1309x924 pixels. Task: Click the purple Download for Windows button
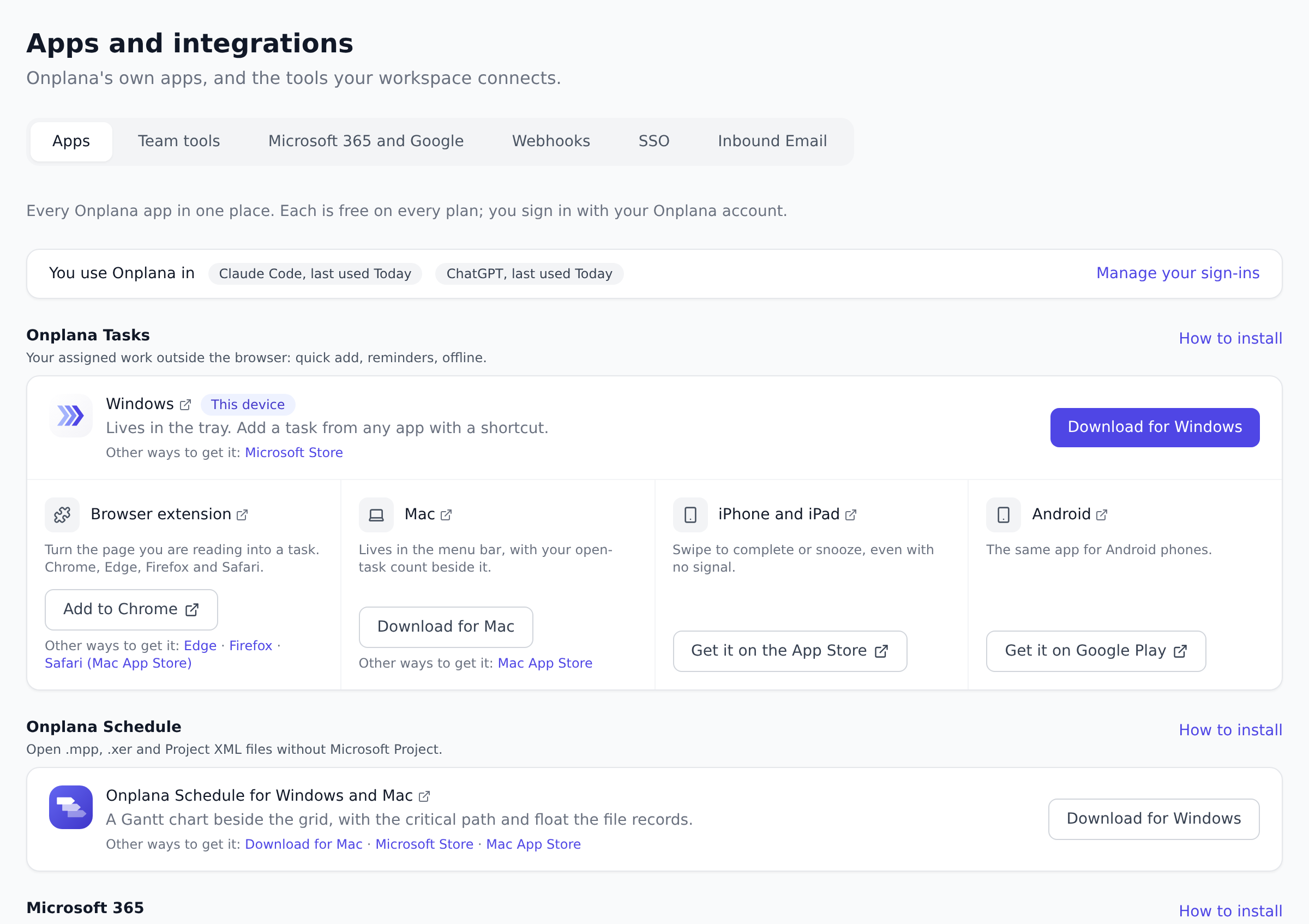coord(1155,428)
